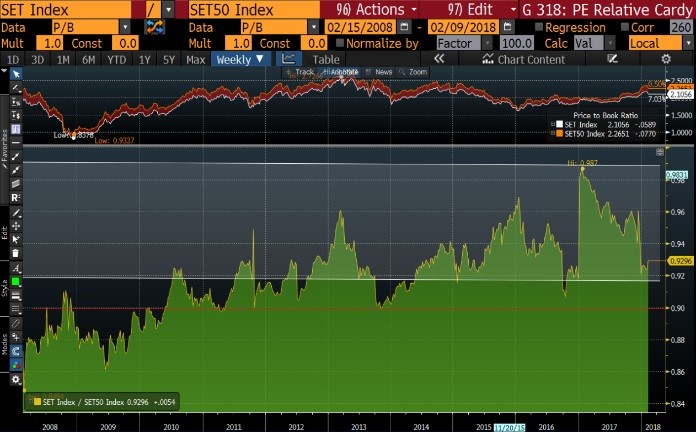Open the Calc Val dropdown
The width and height of the screenshot is (696, 432).
click(610, 44)
